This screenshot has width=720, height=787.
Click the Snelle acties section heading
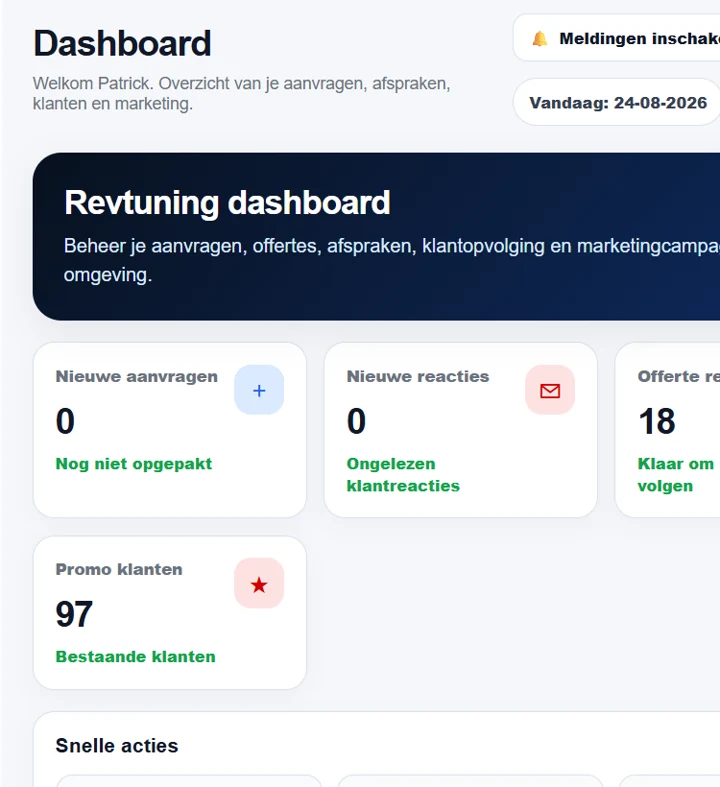coord(117,746)
